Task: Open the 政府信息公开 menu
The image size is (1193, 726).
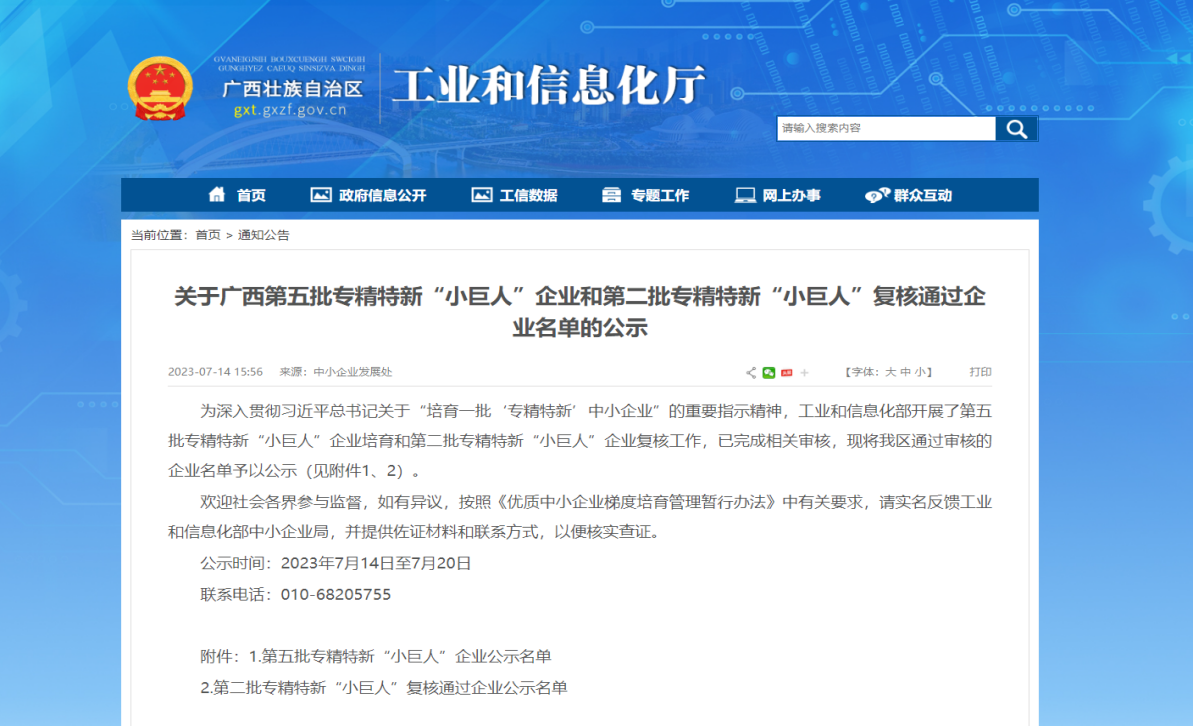Action: (369, 195)
